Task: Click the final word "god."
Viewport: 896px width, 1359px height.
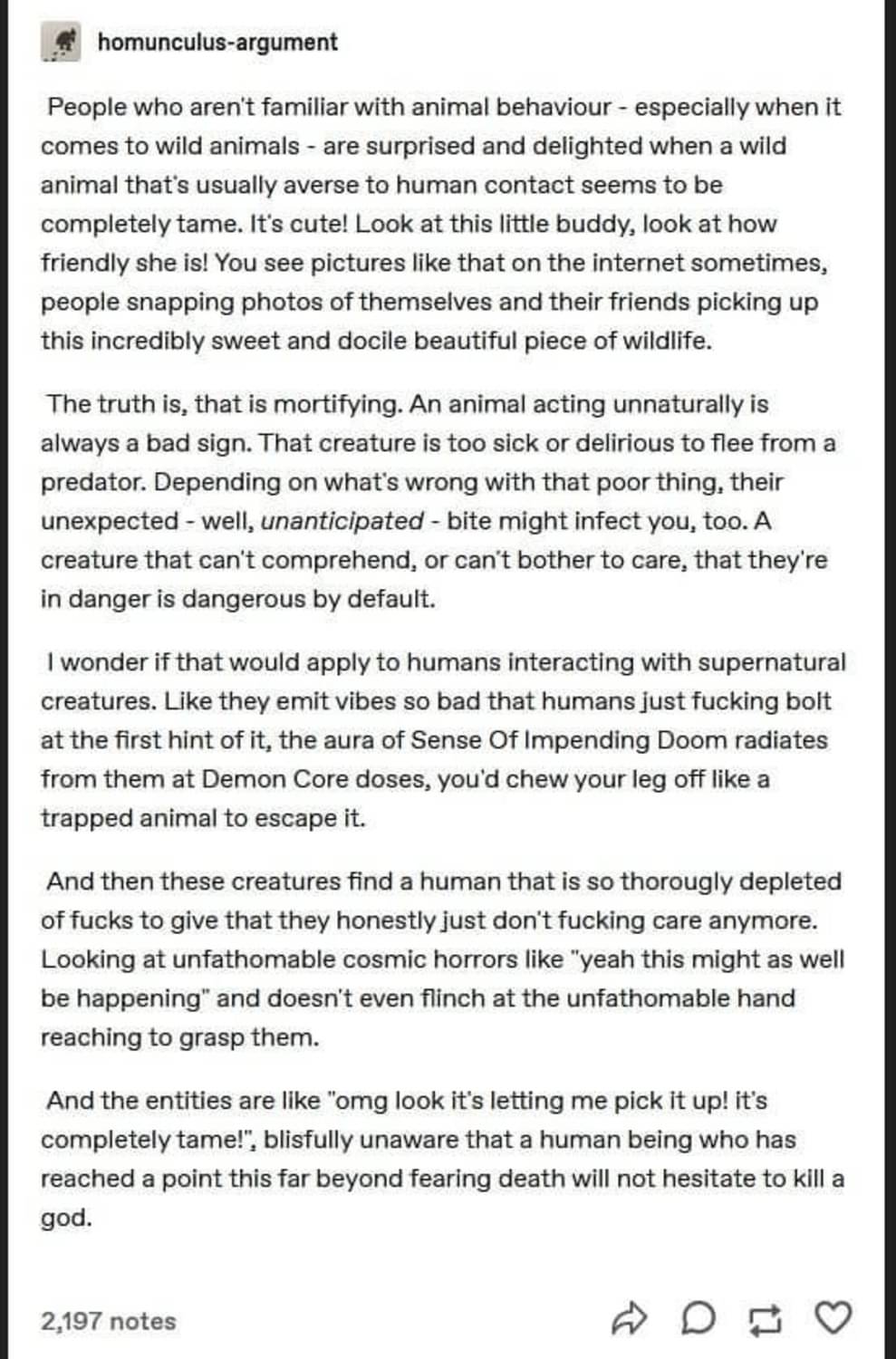Action: 66,1217
